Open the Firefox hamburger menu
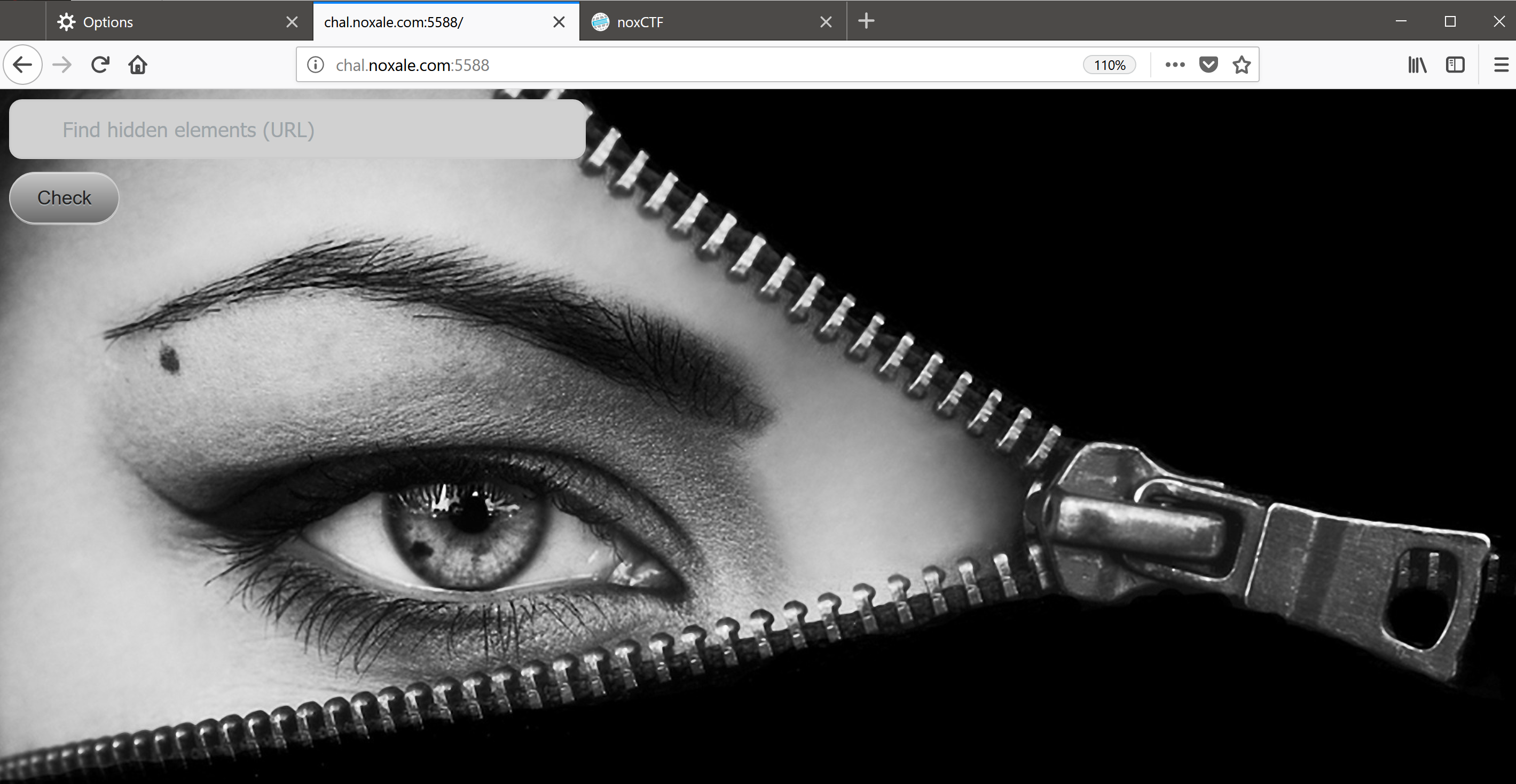 click(1501, 65)
